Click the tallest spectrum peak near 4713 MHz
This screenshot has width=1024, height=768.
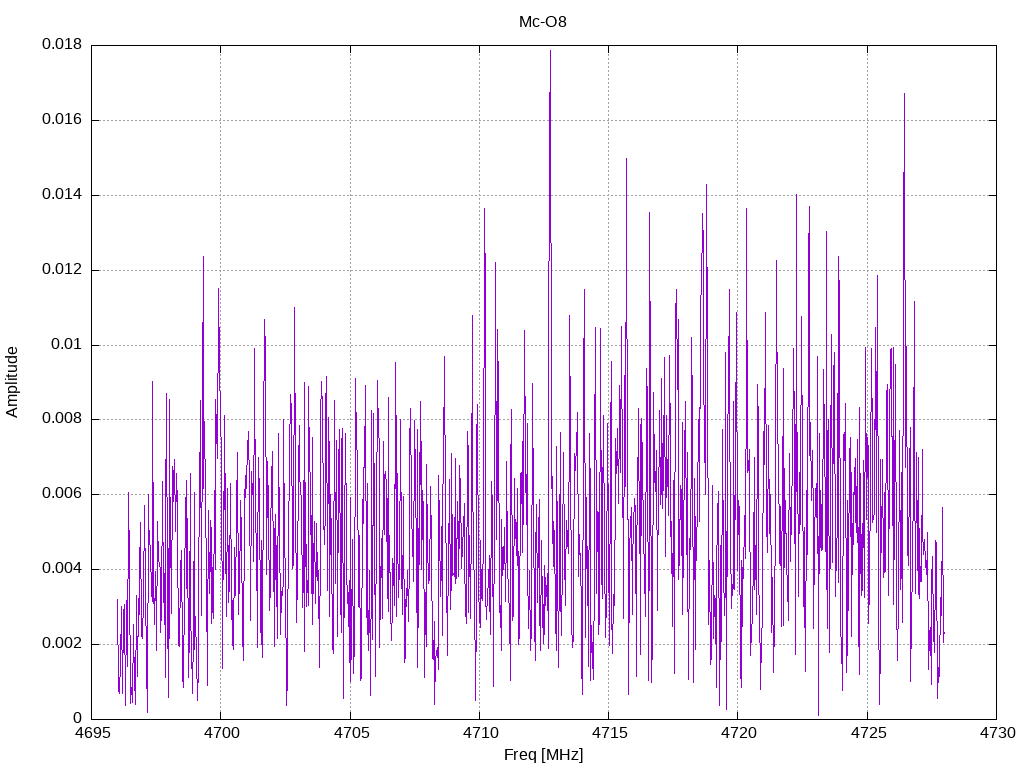point(551,51)
